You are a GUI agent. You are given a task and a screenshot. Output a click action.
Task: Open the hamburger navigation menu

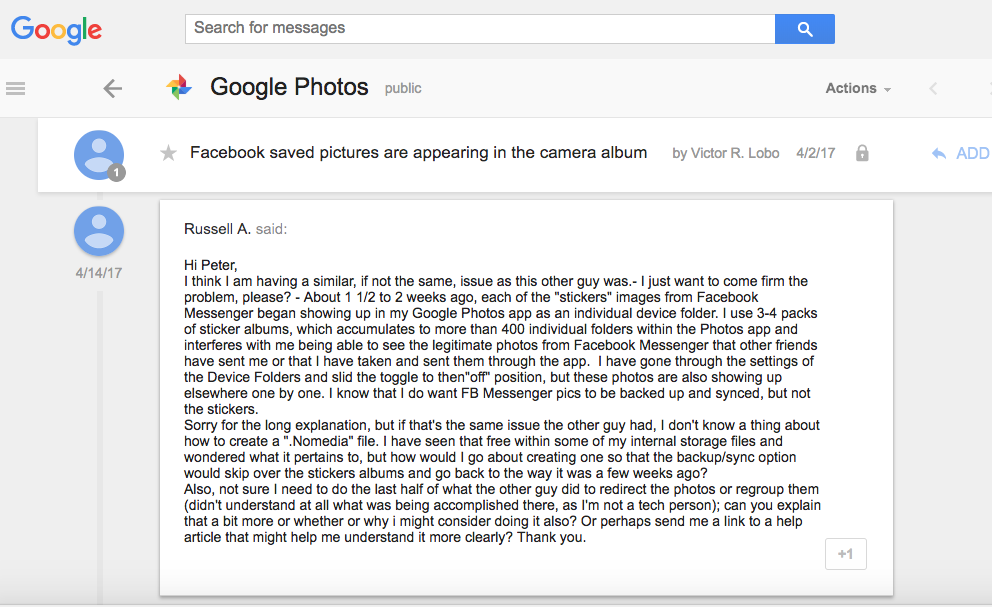[x=15, y=88]
